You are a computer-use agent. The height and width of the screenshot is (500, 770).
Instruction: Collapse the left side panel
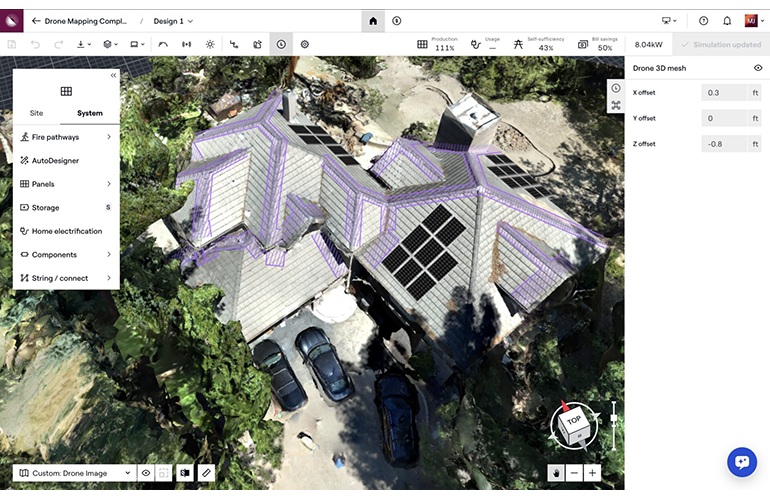(x=113, y=75)
